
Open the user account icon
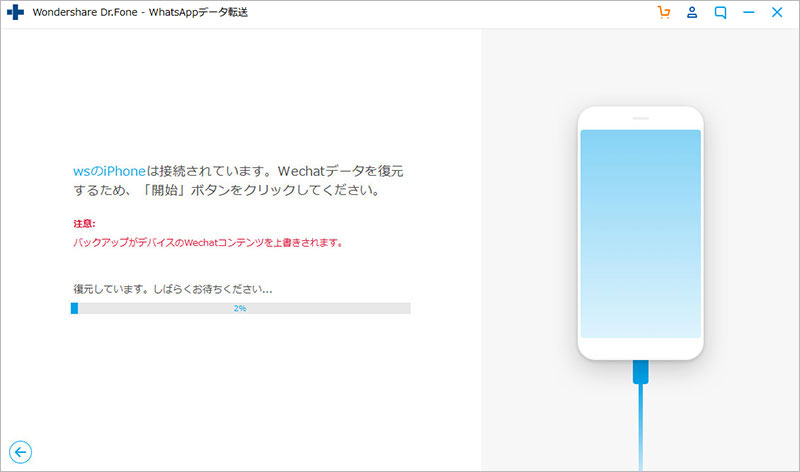click(x=692, y=12)
